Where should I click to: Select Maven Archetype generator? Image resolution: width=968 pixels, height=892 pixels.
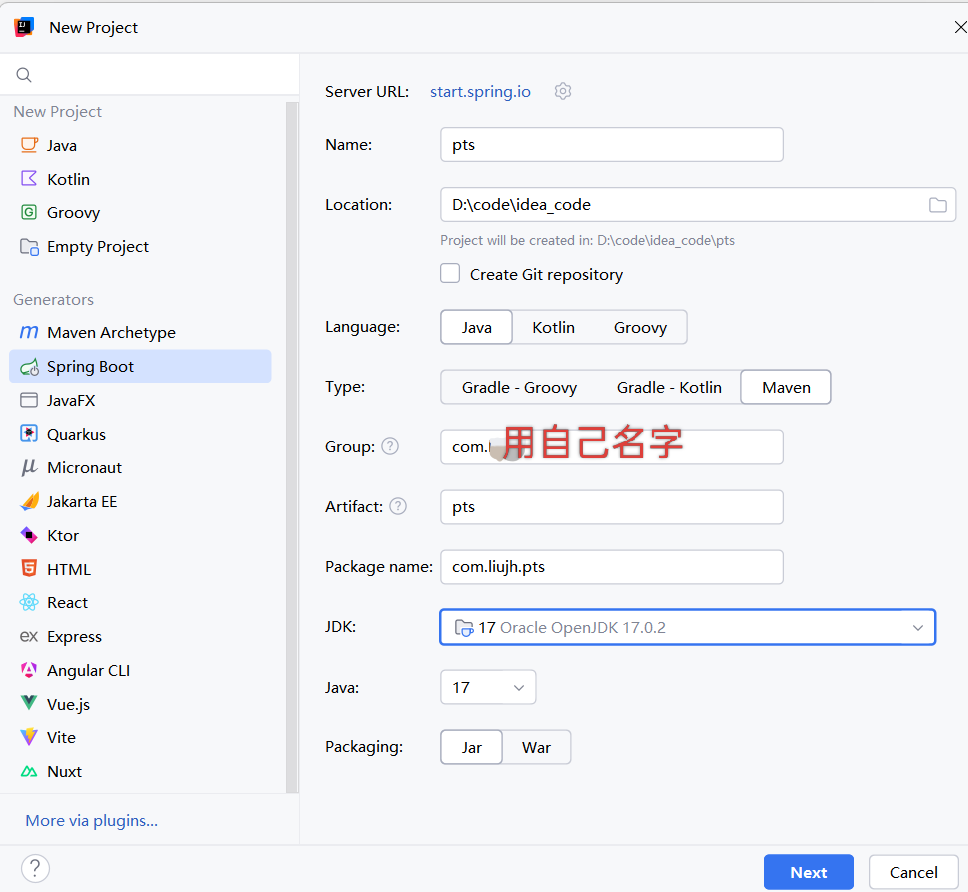click(140, 333)
